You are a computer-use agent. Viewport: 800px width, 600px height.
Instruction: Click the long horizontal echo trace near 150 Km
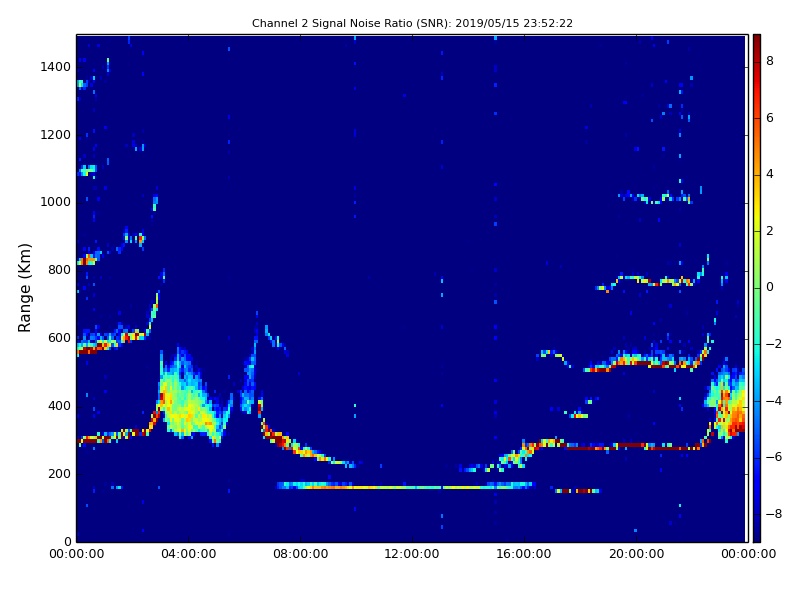click(406, 486)
